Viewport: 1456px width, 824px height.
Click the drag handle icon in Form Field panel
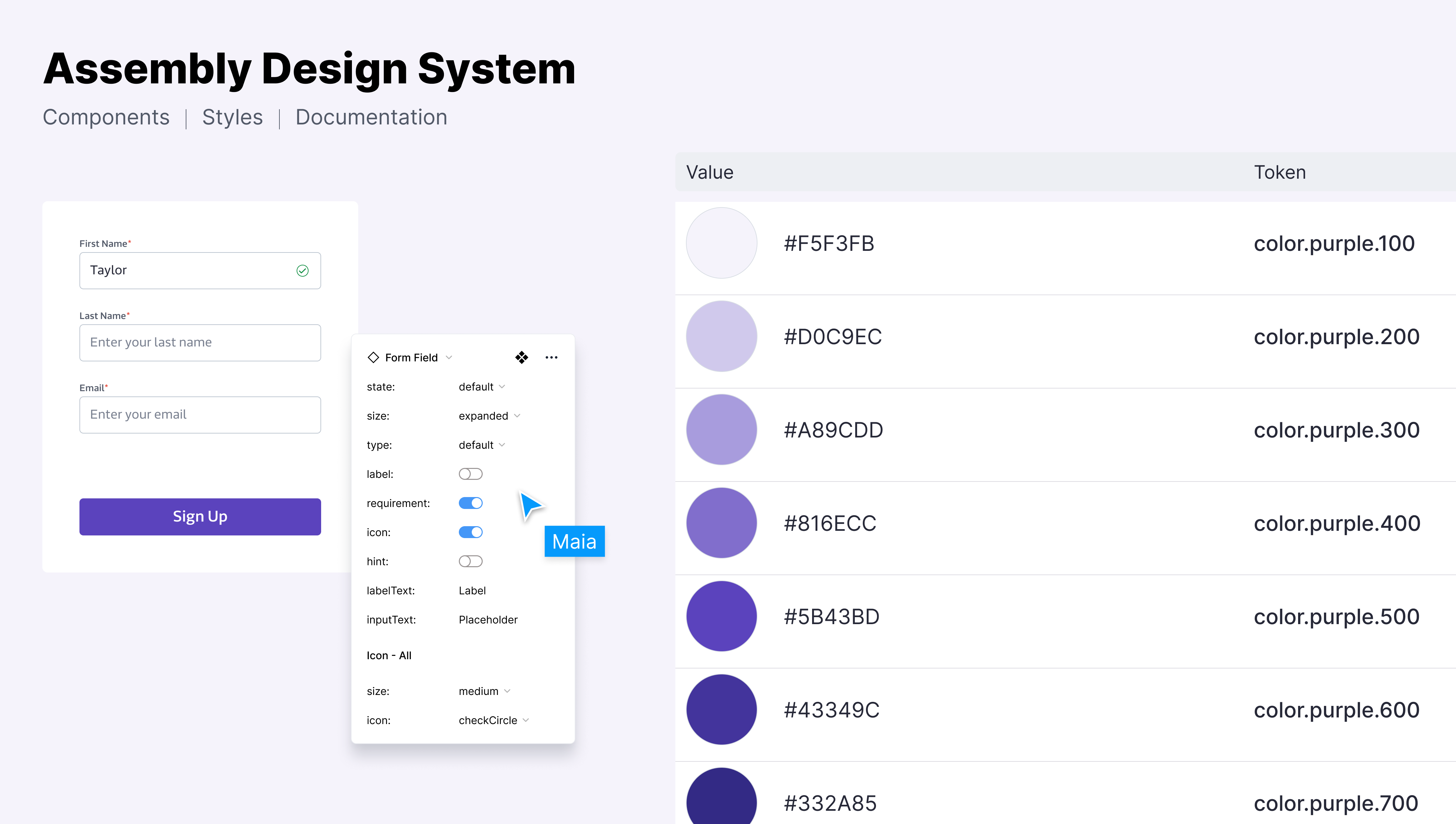click(x=521, y=357)
